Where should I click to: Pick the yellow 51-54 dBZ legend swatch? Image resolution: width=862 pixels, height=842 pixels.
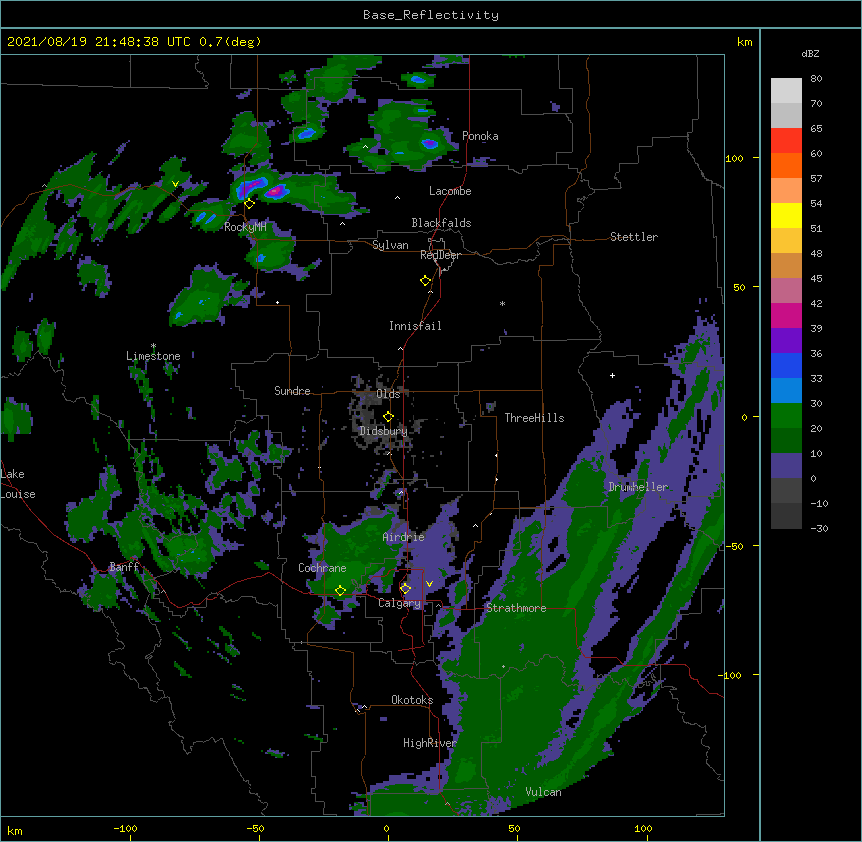[786, 215]
